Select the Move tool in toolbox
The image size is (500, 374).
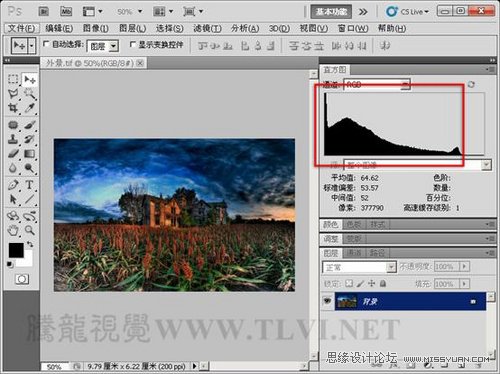30,79
